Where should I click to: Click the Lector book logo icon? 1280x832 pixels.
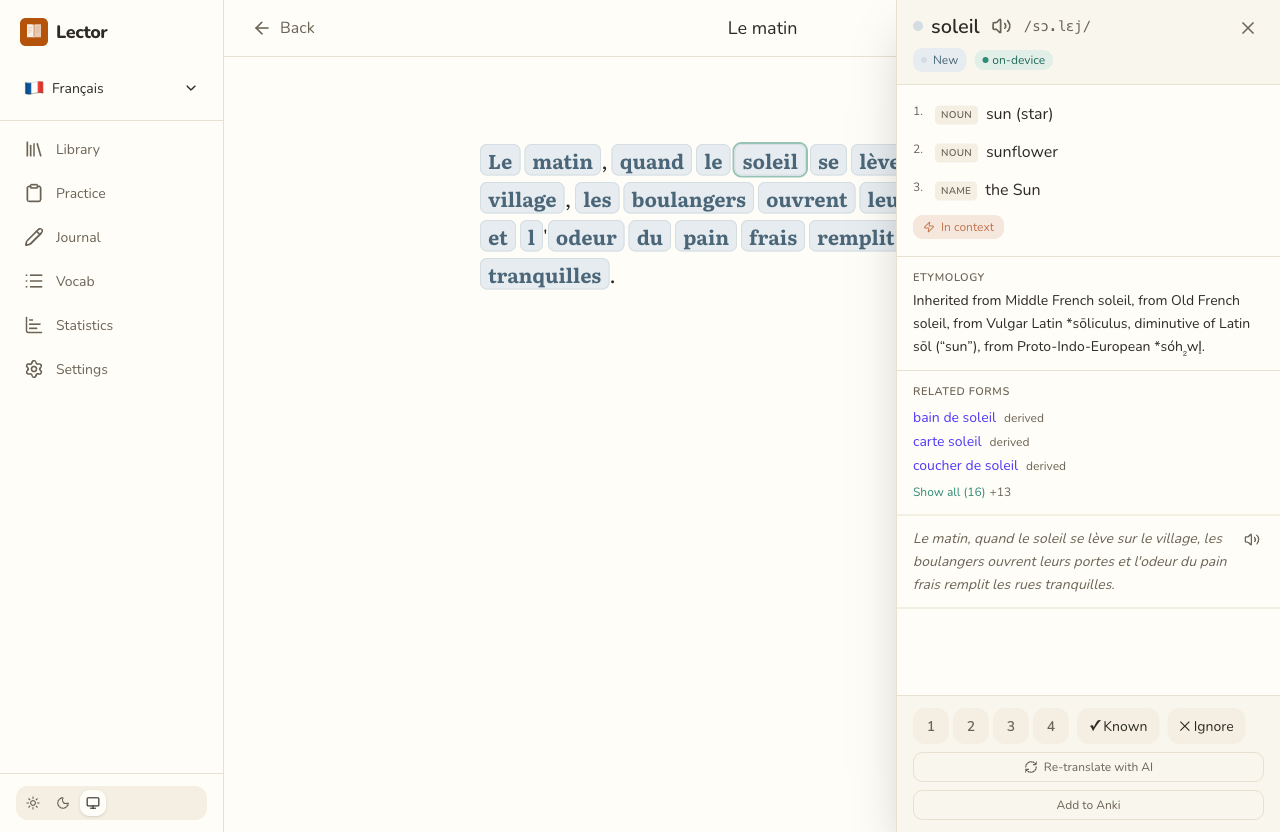[x=34, y=32]
